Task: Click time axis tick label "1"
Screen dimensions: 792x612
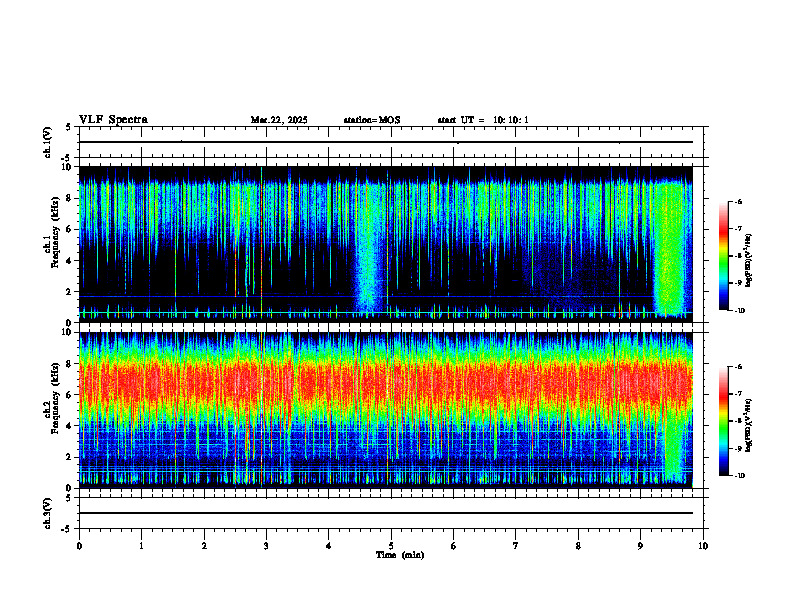Action: click(x=141, y=546)
